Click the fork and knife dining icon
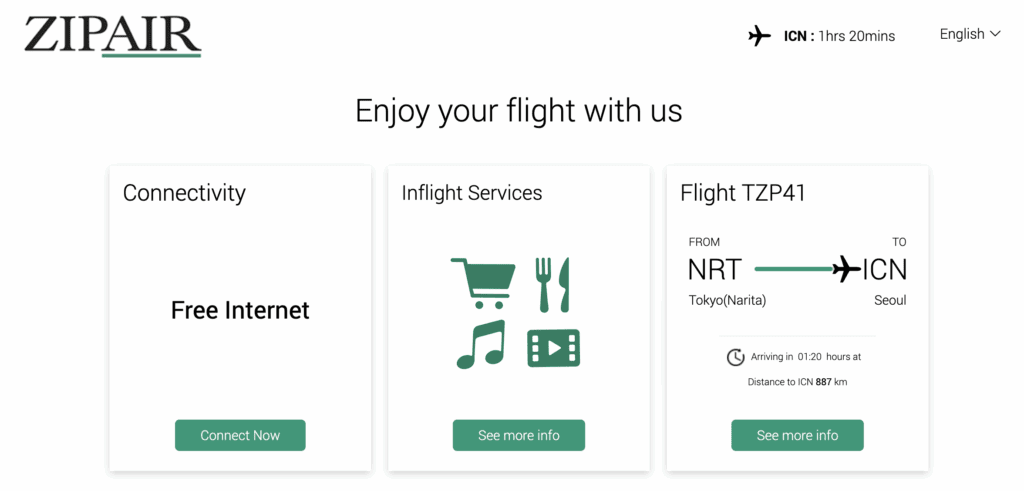Screen dimensions: 1024x491 tap(553, 284)
